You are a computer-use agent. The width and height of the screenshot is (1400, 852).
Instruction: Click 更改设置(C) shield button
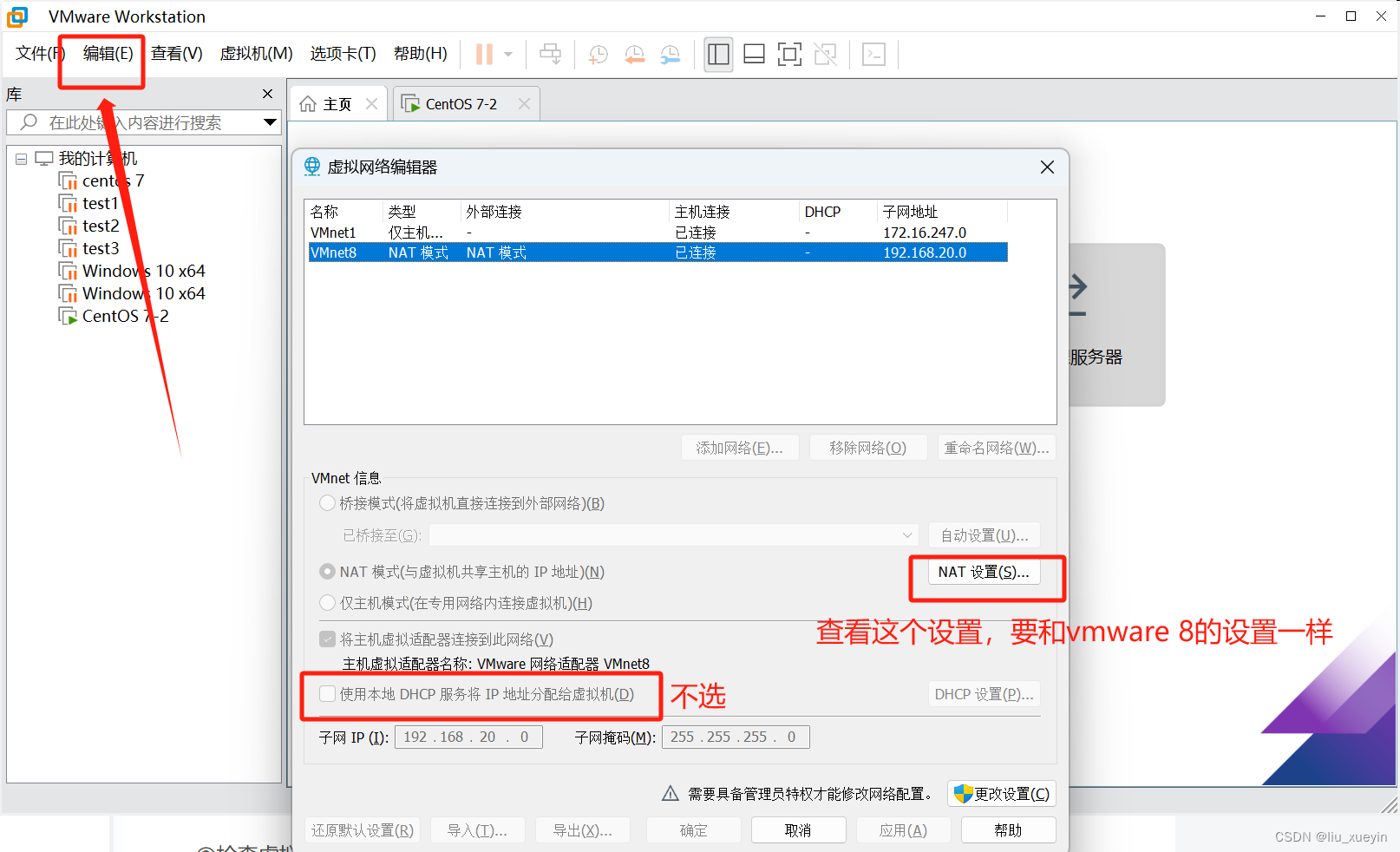[x=1002, y=794]
